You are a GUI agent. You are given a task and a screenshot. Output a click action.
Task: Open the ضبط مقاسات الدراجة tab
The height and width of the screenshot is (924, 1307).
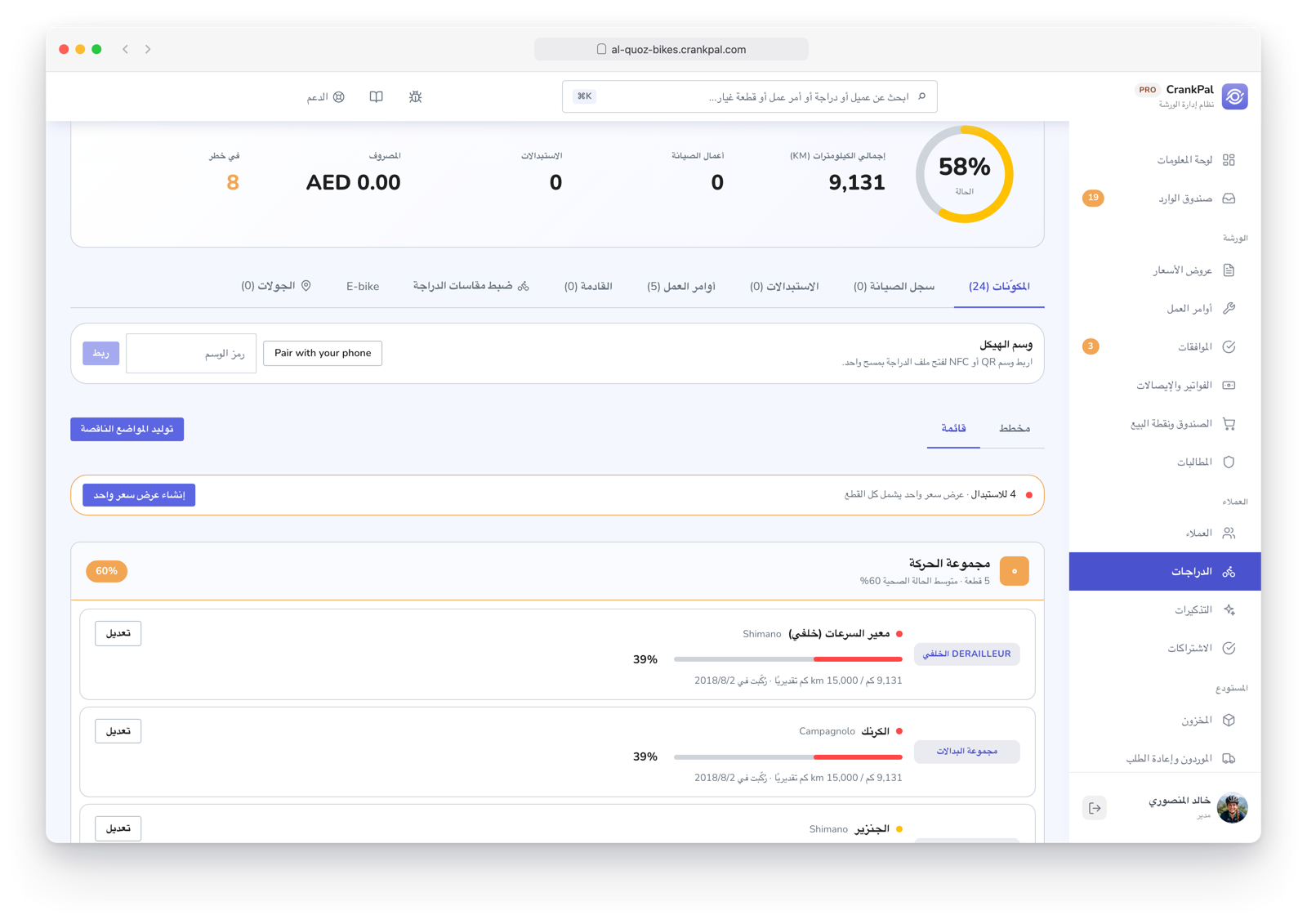pyautogui.click(x=471, y=286)
